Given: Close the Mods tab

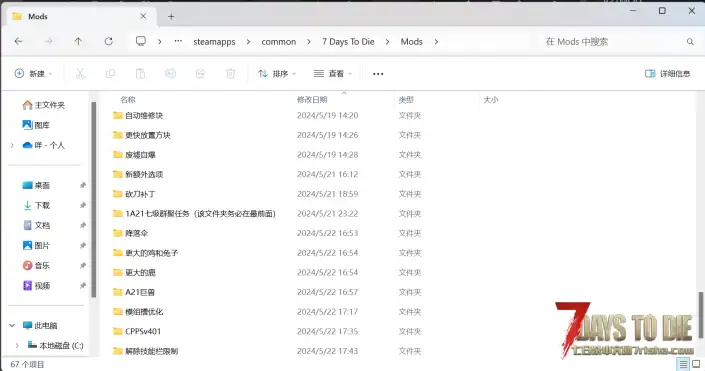Looking at the screenshot, I should [143, 16].
